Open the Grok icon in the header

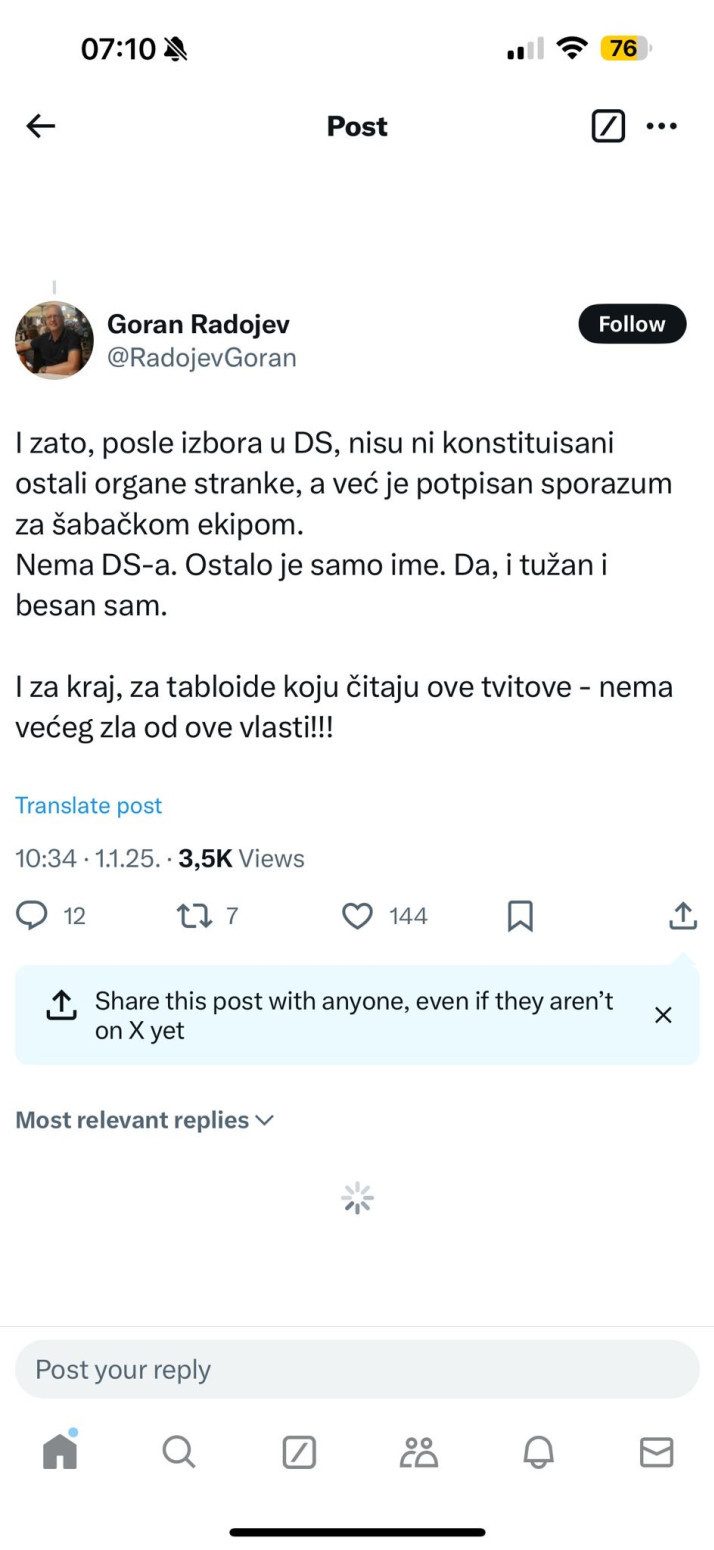tap(608, 126)
